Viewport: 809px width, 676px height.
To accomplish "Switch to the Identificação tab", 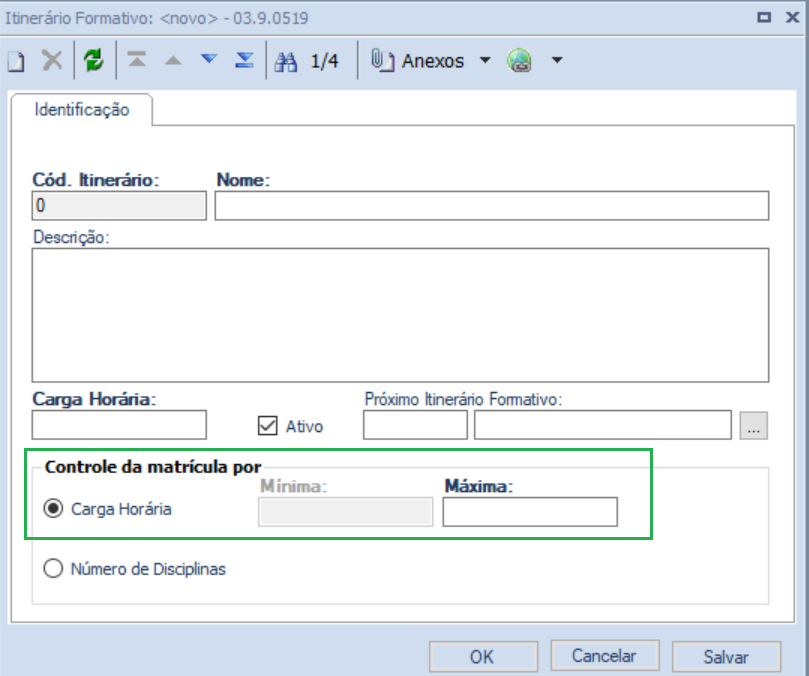I will point(82,110).
